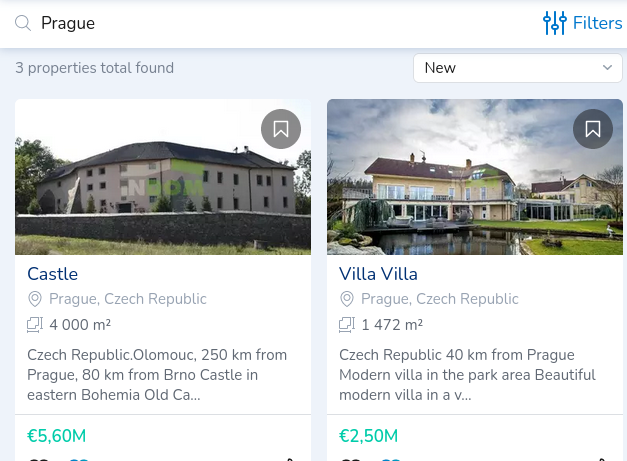627x461 pixels.
Task: Click the Castle location pin icon
Action: point(35,299)
